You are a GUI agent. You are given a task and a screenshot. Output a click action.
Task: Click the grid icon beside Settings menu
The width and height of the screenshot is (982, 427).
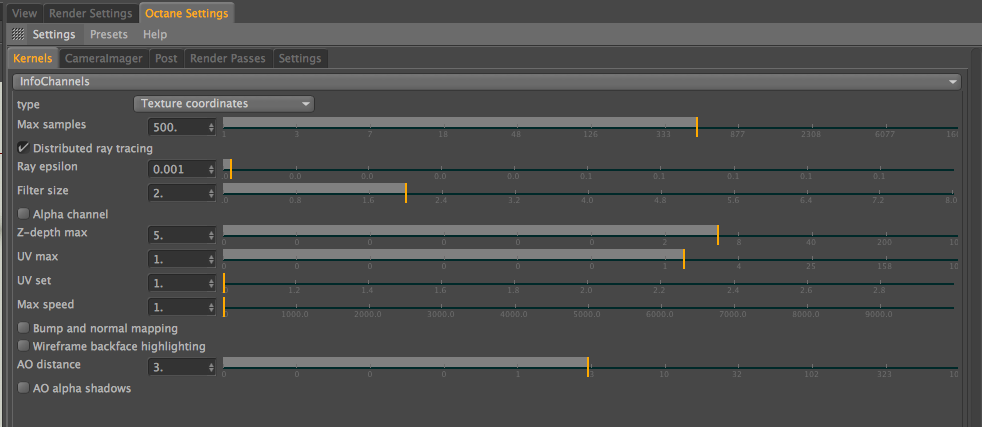(x=18, y=34)
